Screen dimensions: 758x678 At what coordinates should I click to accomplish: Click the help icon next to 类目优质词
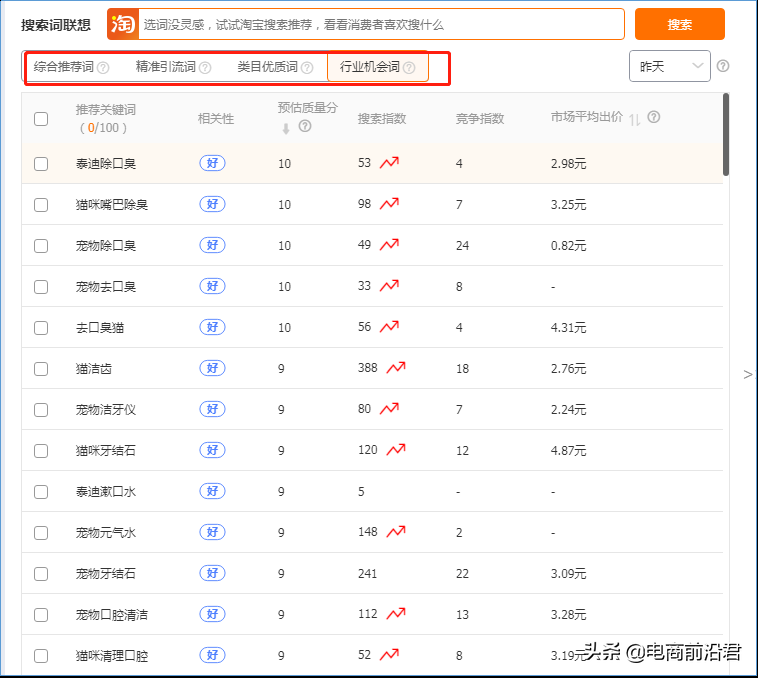coord(307,68)
